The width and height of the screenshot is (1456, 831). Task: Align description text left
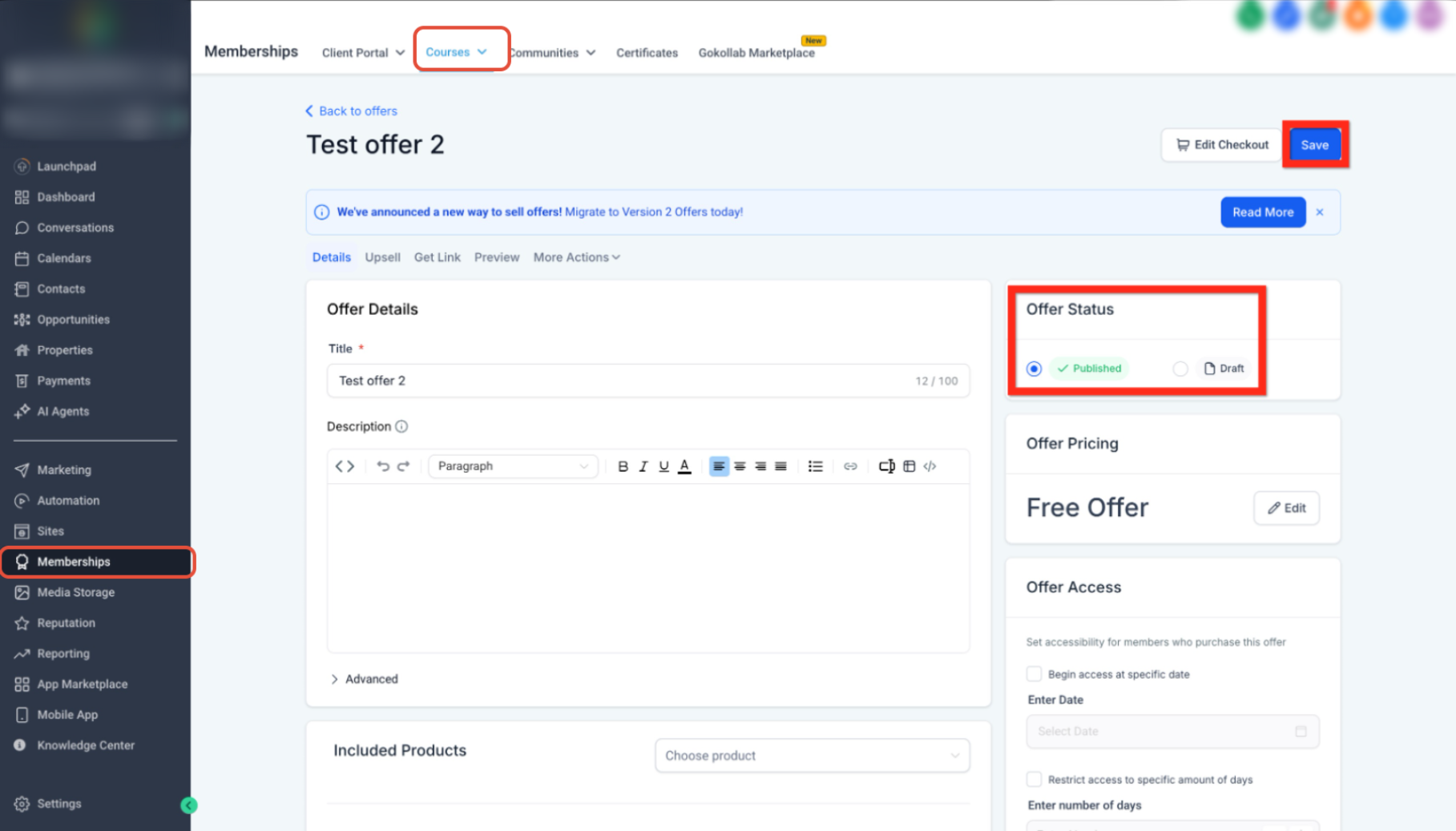[719, 466]
